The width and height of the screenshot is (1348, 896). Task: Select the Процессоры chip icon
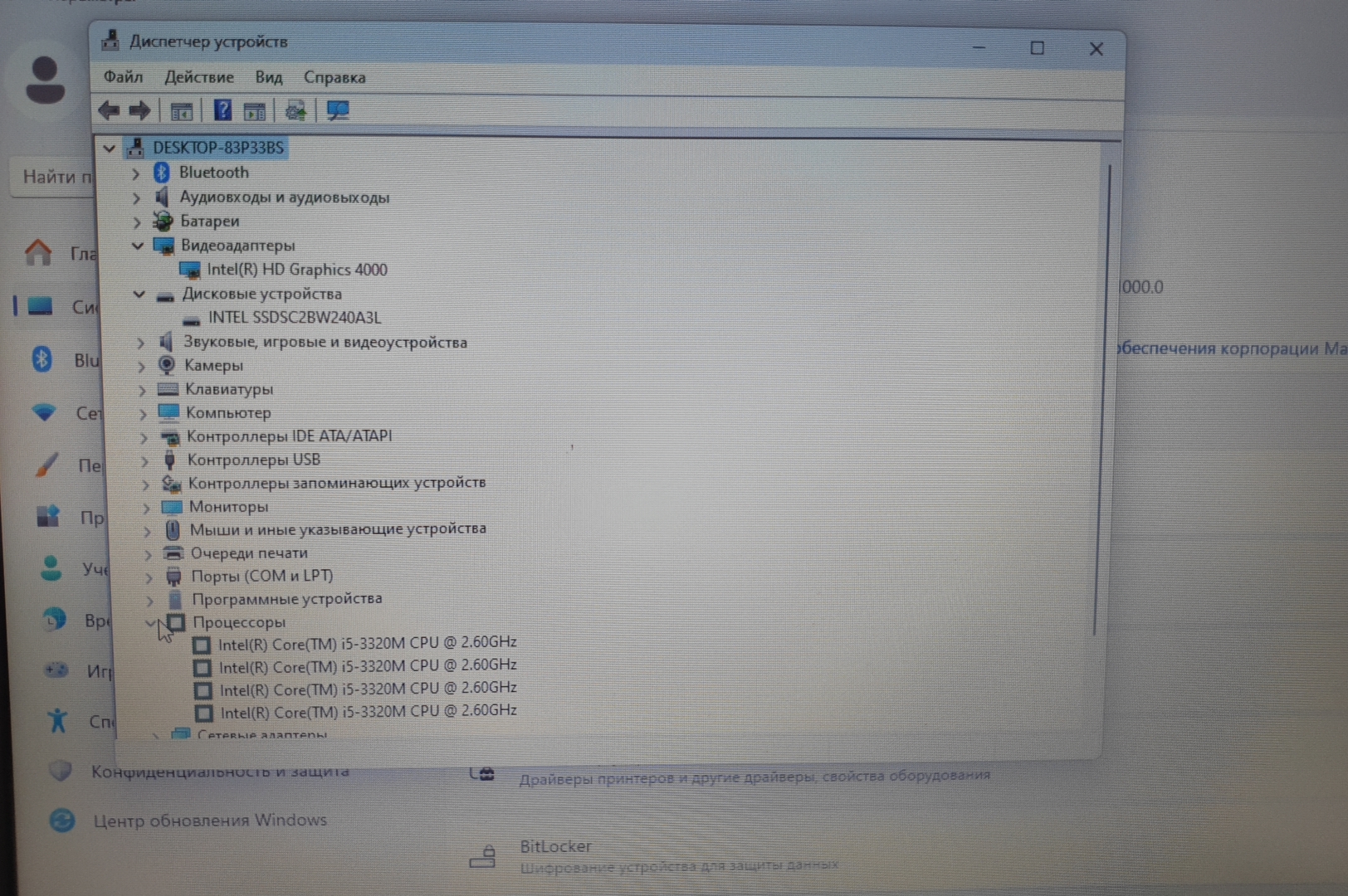[176, 622]
